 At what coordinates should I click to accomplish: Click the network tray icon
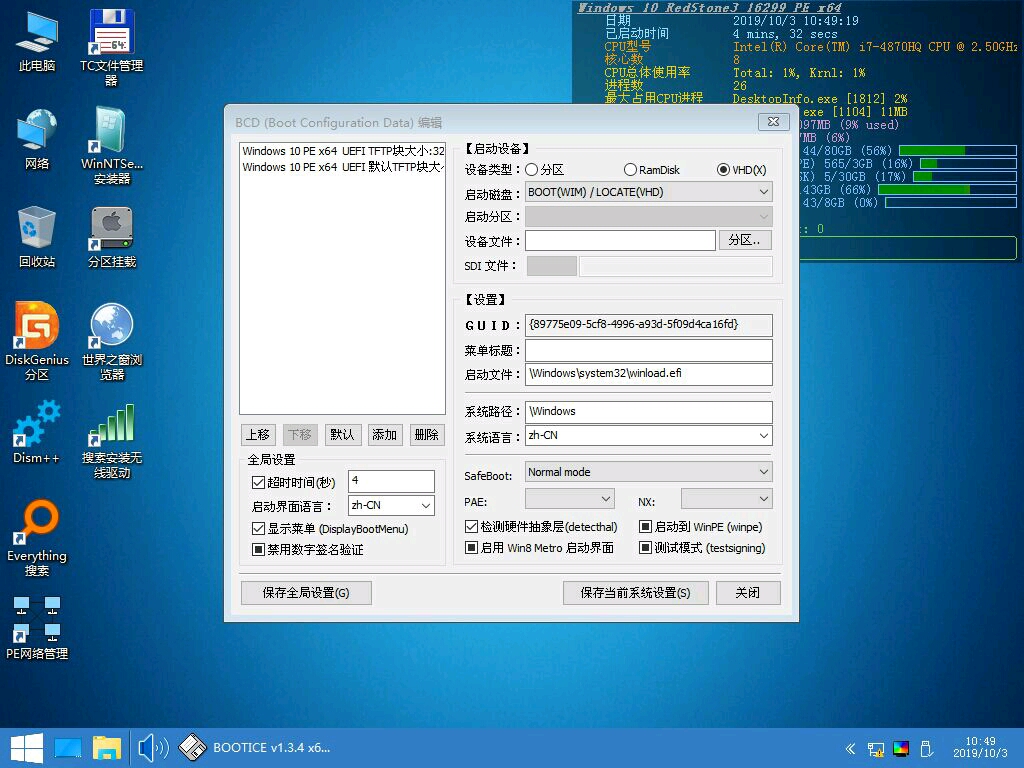[876, 748]
